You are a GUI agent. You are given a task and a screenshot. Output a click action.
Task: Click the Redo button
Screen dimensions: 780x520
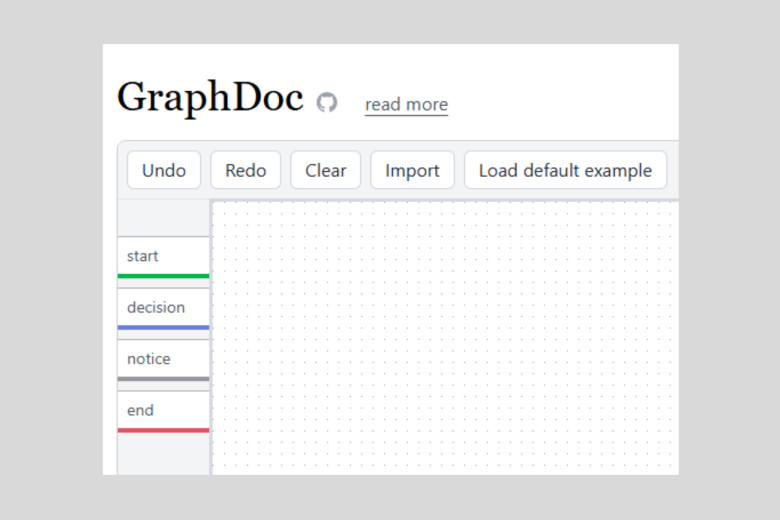click(x=246, y=170)
